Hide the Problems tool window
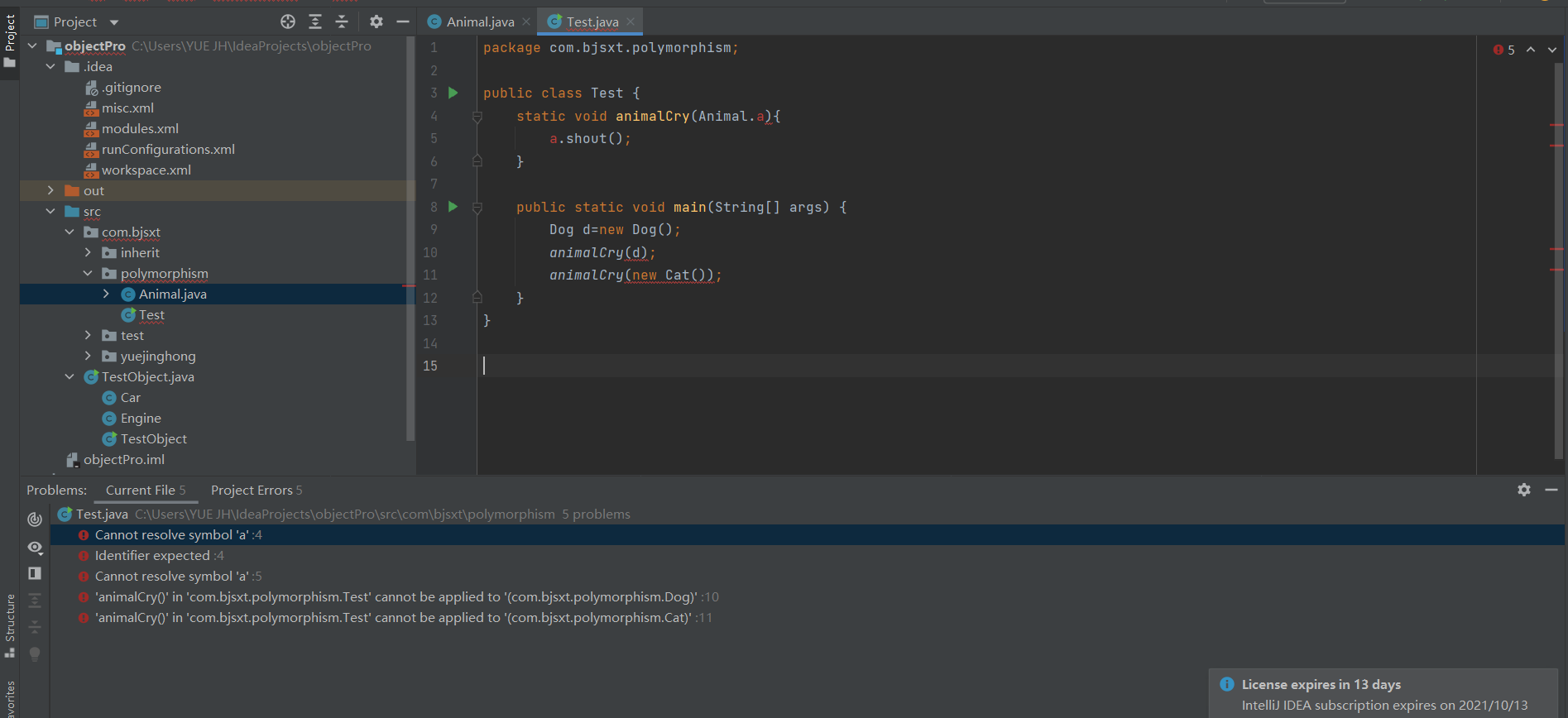 click(1551, 490)
